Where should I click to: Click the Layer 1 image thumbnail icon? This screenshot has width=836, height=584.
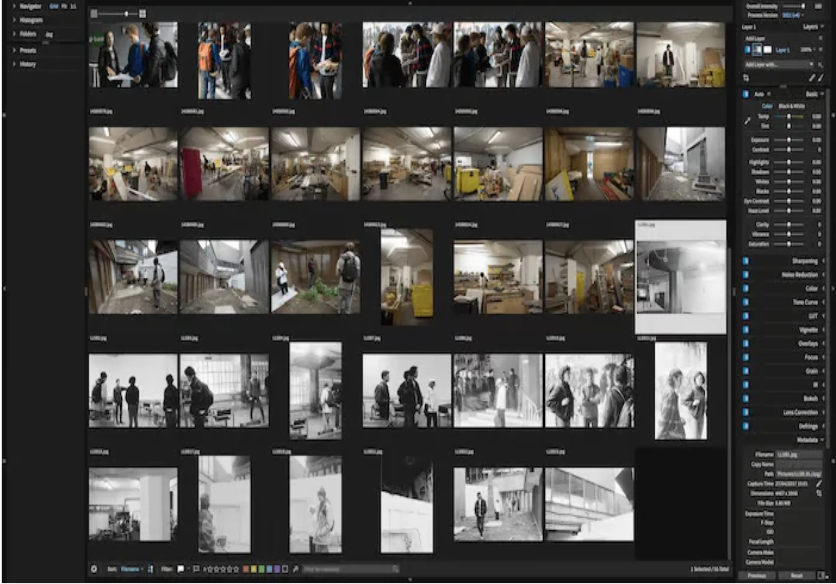pyautogui.click(x=757, y=50)
